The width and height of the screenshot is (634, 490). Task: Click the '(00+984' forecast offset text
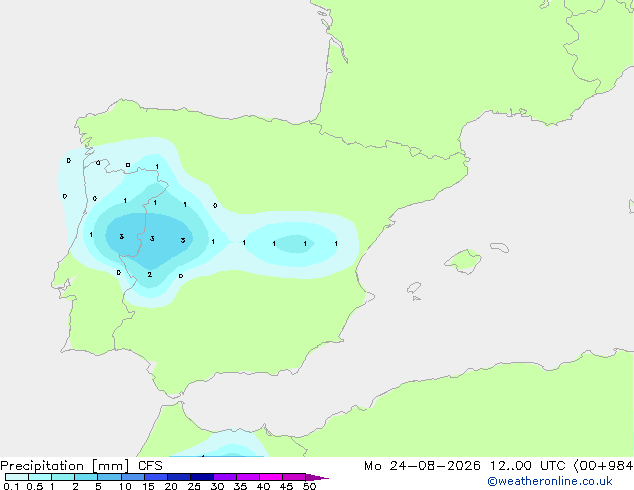point(603,466)
